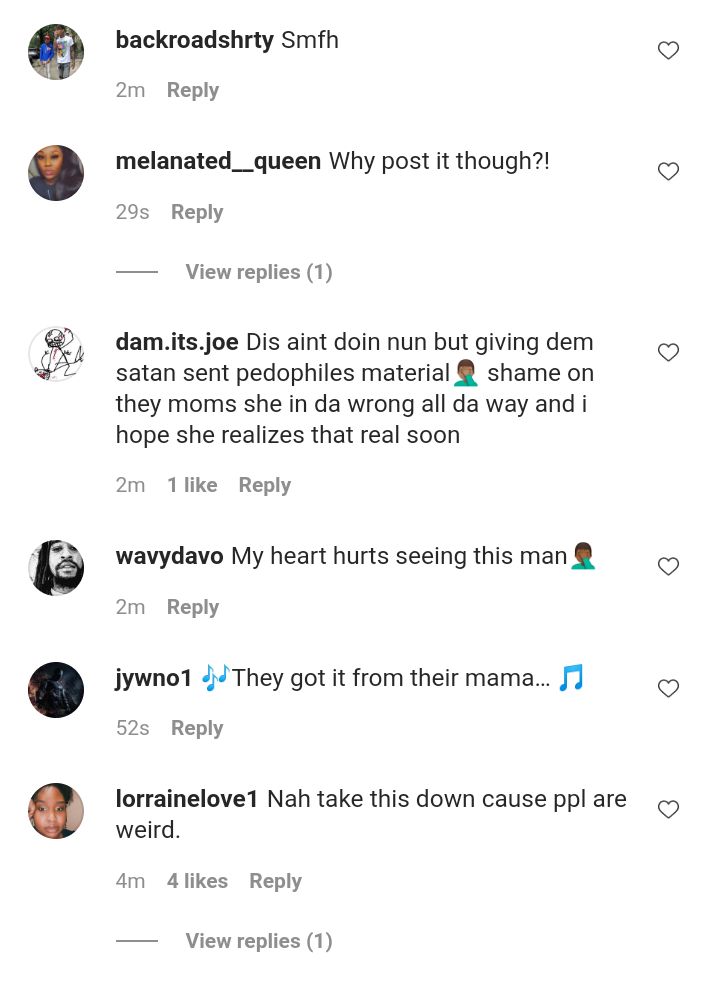Screen dimensions: 720x986
Task: View wavydavo's profile photo
Action: 56,568
